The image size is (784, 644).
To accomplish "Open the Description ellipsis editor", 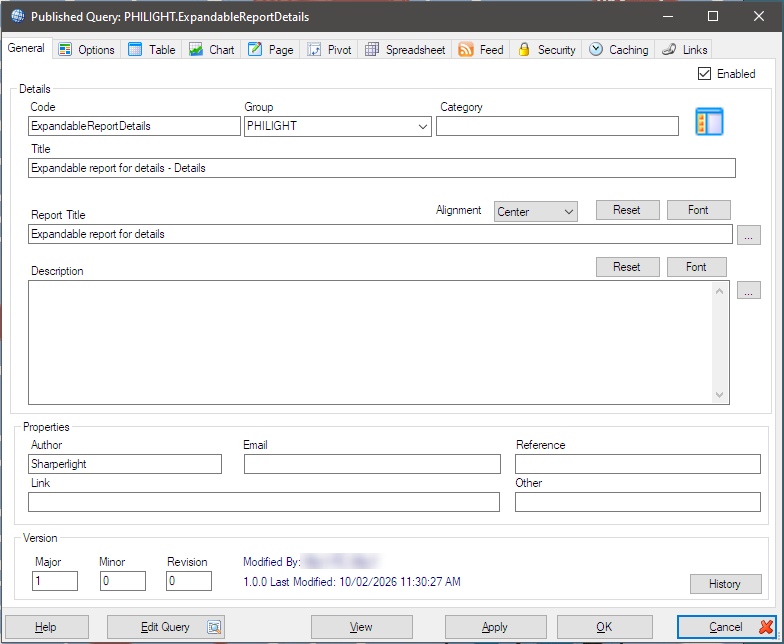I will point(748,290).
